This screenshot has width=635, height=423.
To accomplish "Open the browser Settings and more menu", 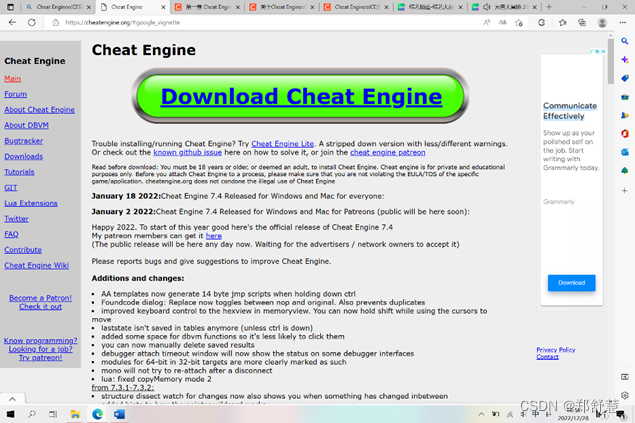I will 622,23.
